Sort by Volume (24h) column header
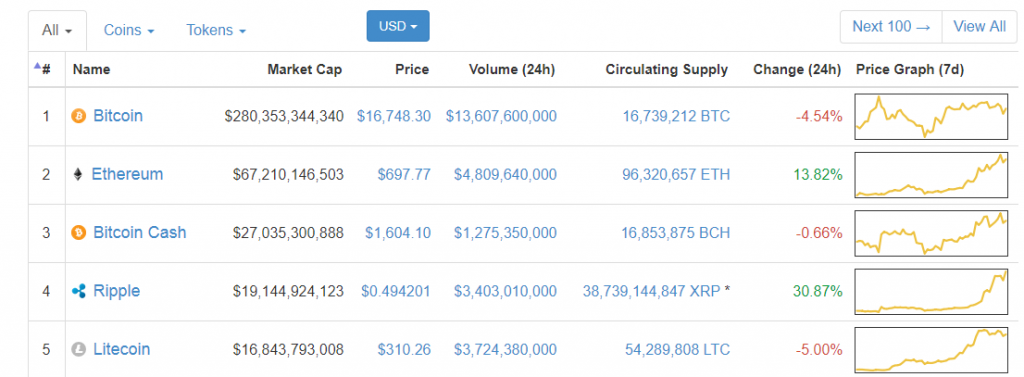 point(512,69)
